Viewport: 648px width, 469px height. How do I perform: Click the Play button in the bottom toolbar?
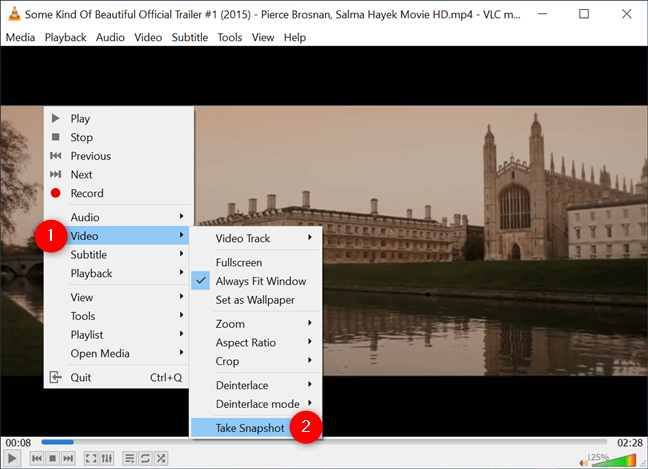point(12,458)
